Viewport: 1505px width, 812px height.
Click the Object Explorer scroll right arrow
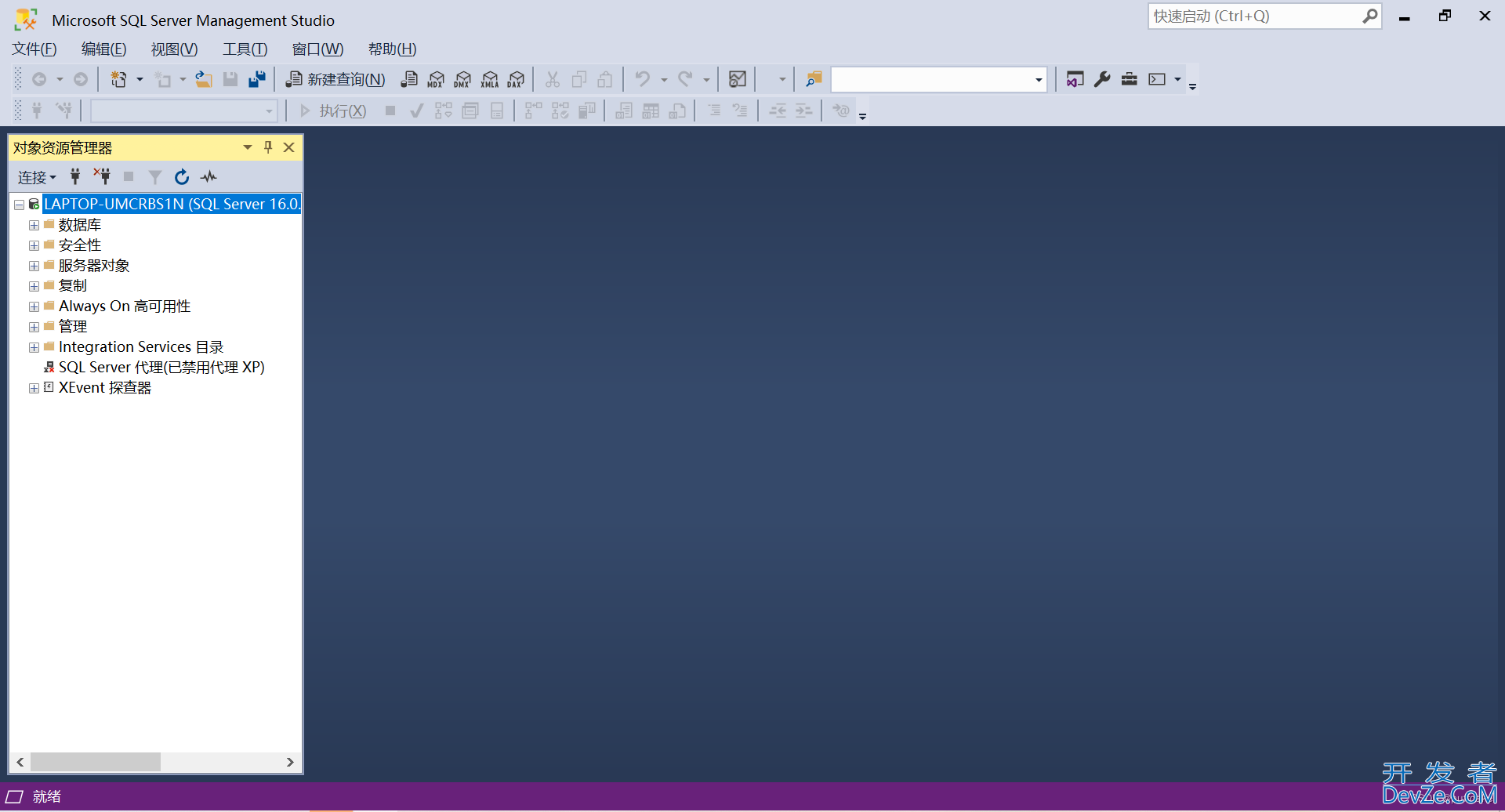pos(290,762)
